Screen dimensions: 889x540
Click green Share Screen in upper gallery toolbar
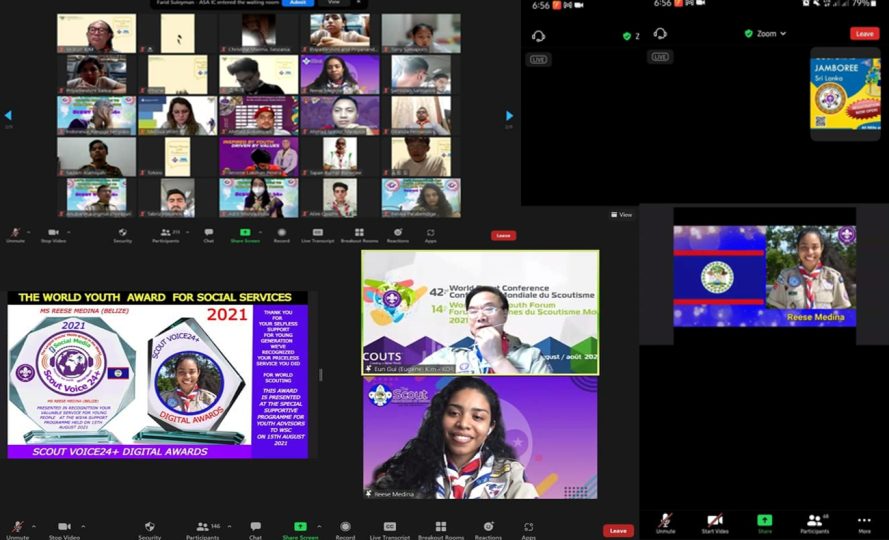pyautogui.click(x=245, y=235)
